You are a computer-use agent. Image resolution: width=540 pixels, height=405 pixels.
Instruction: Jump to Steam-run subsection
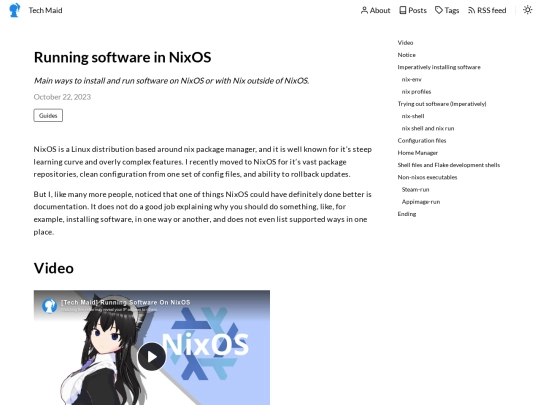415,189
